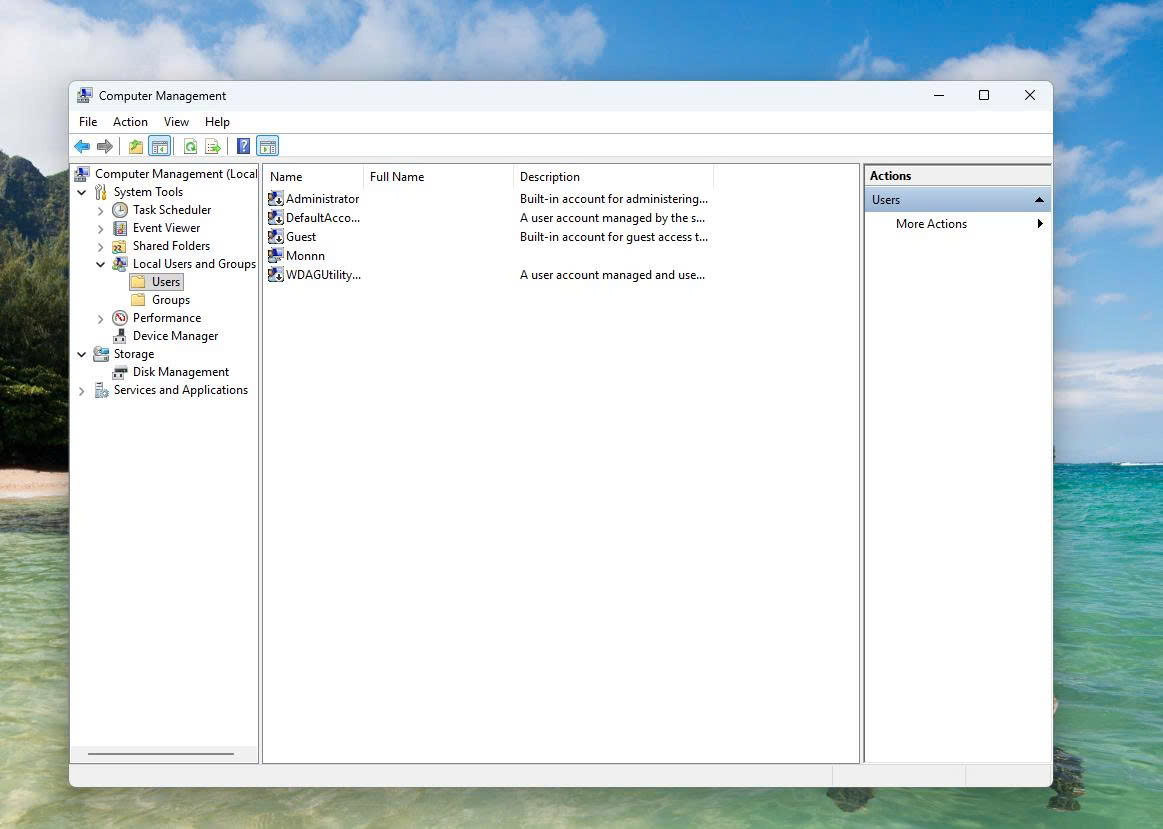Expand the Task Scheduler node chevron

(x=101, y=211)
